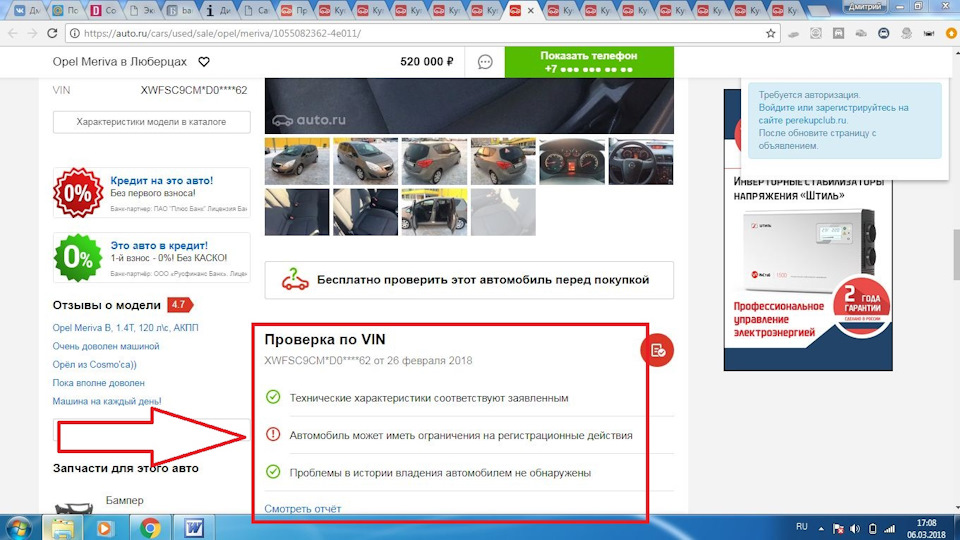The height and width of the screenshot is (540, 960).
Task: Click the red VIN report circle icon
Action: (657, 350)
